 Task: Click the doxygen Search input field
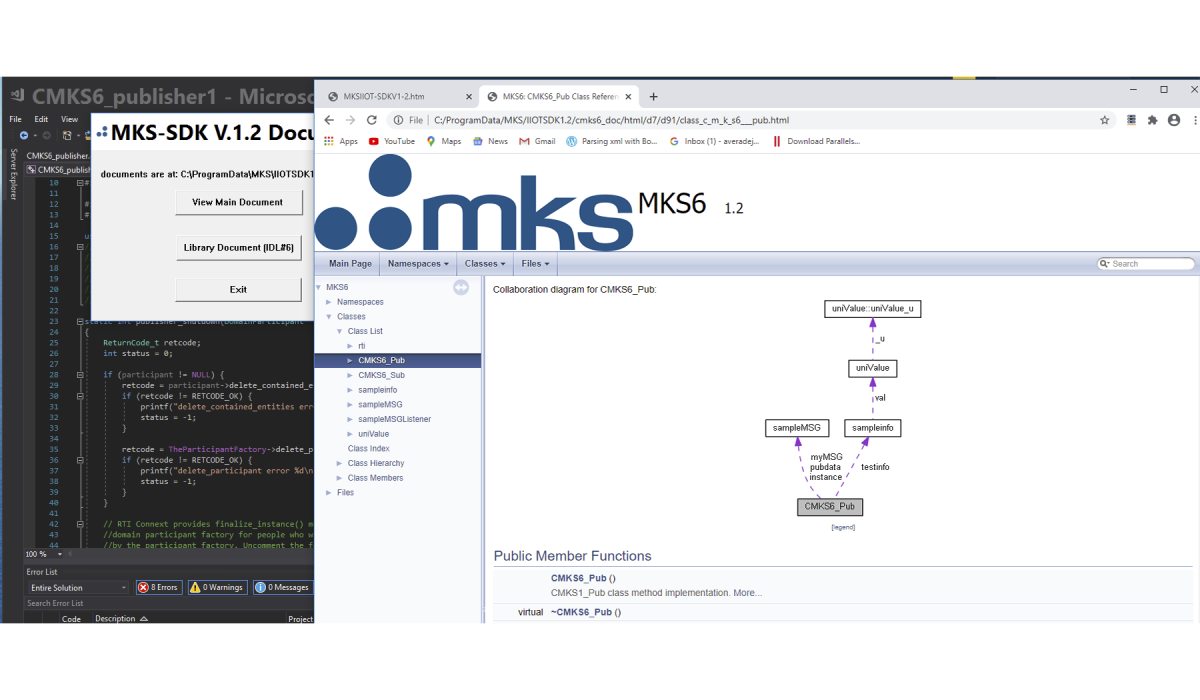click(1150, 264)
